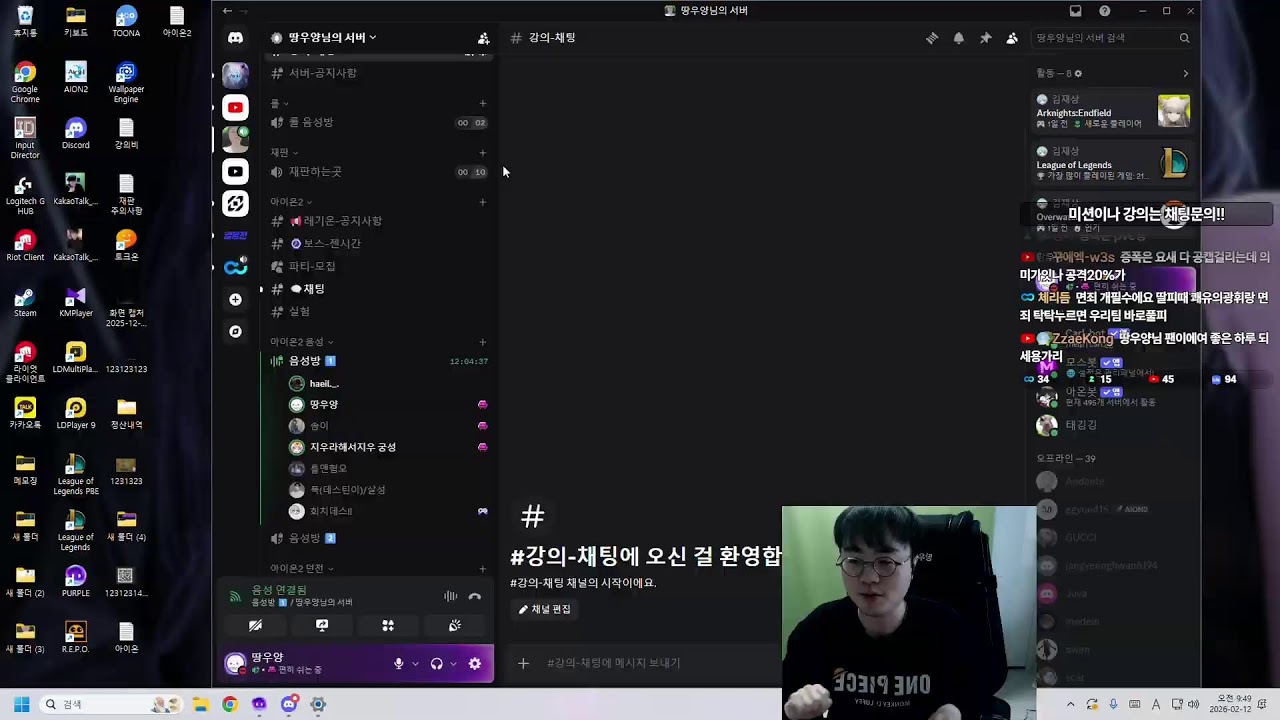1280x720 pixels.
Task: Open Arknights:Endfield activity card
Action: point(1113,111)
